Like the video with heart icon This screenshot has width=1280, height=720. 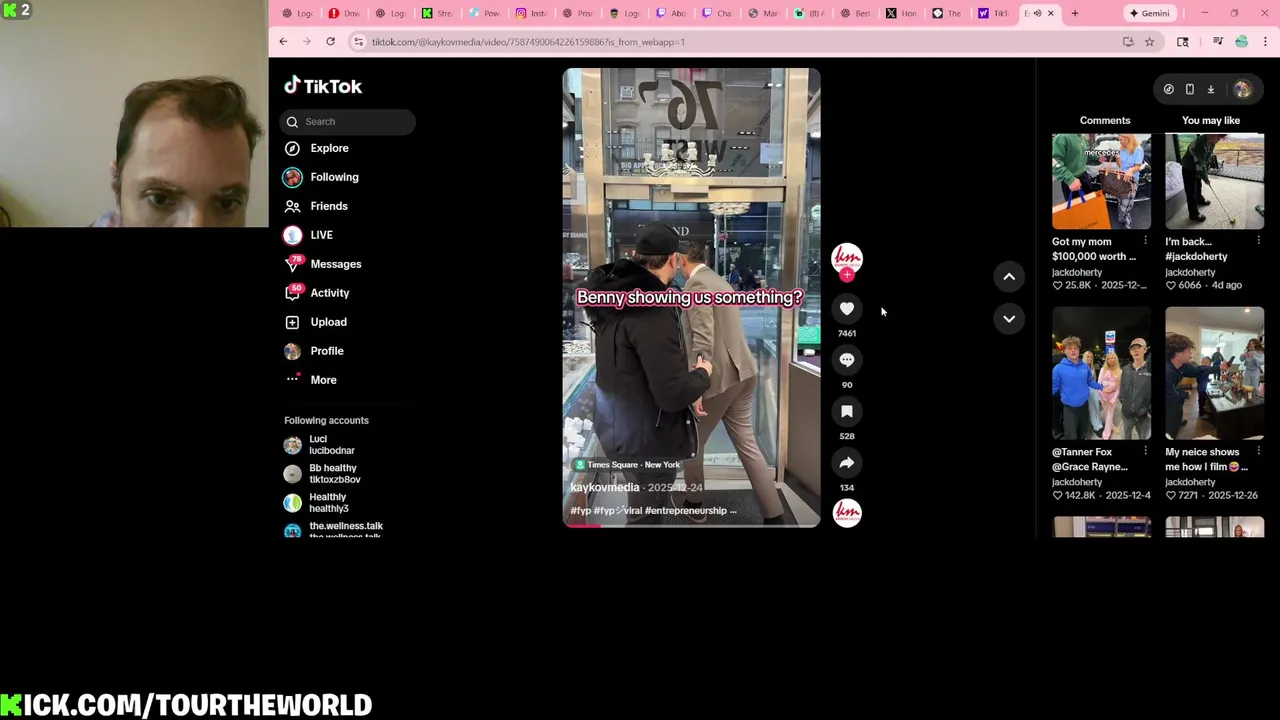tap(847, 309)
